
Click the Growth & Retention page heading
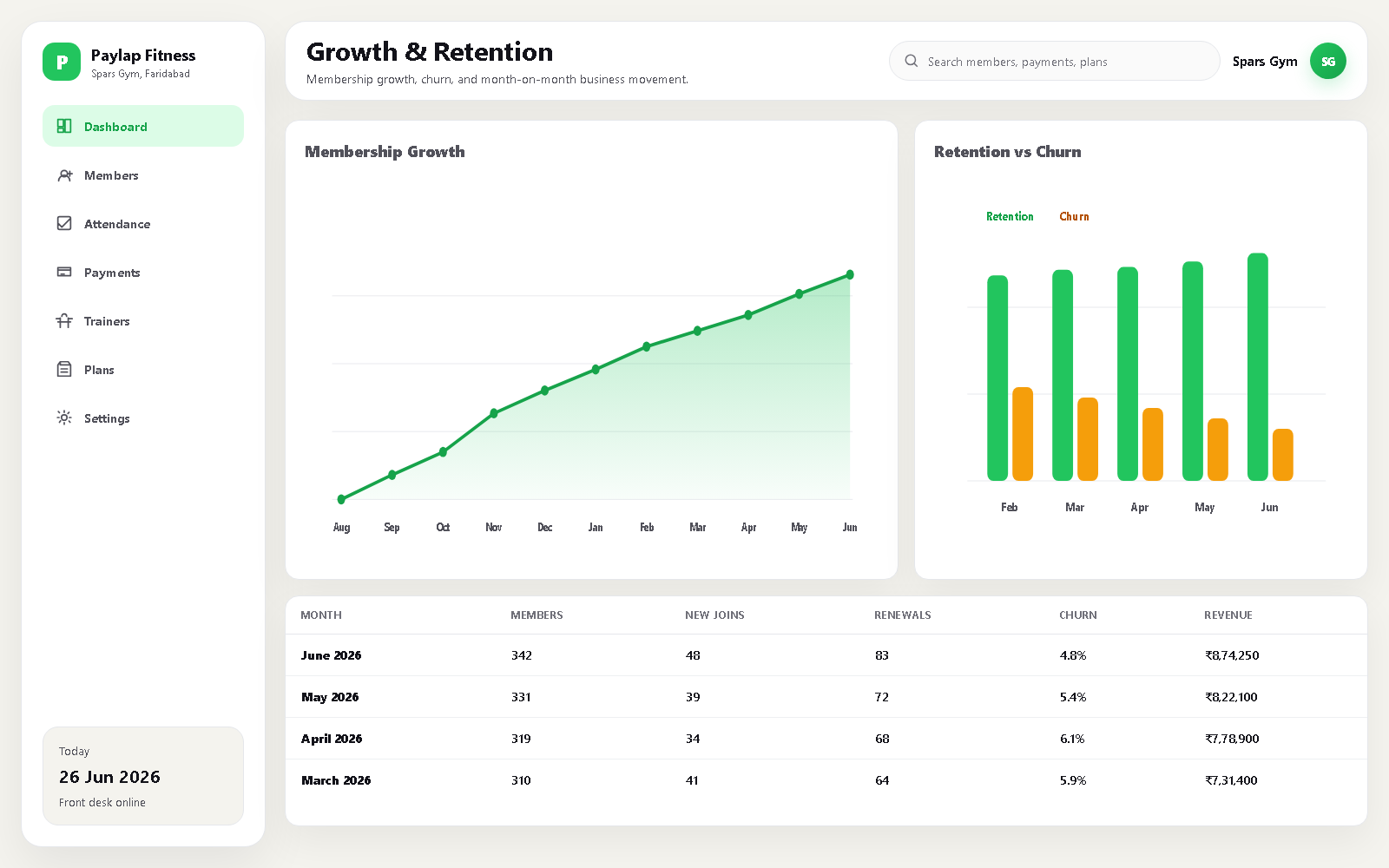(x=430, y=52)
